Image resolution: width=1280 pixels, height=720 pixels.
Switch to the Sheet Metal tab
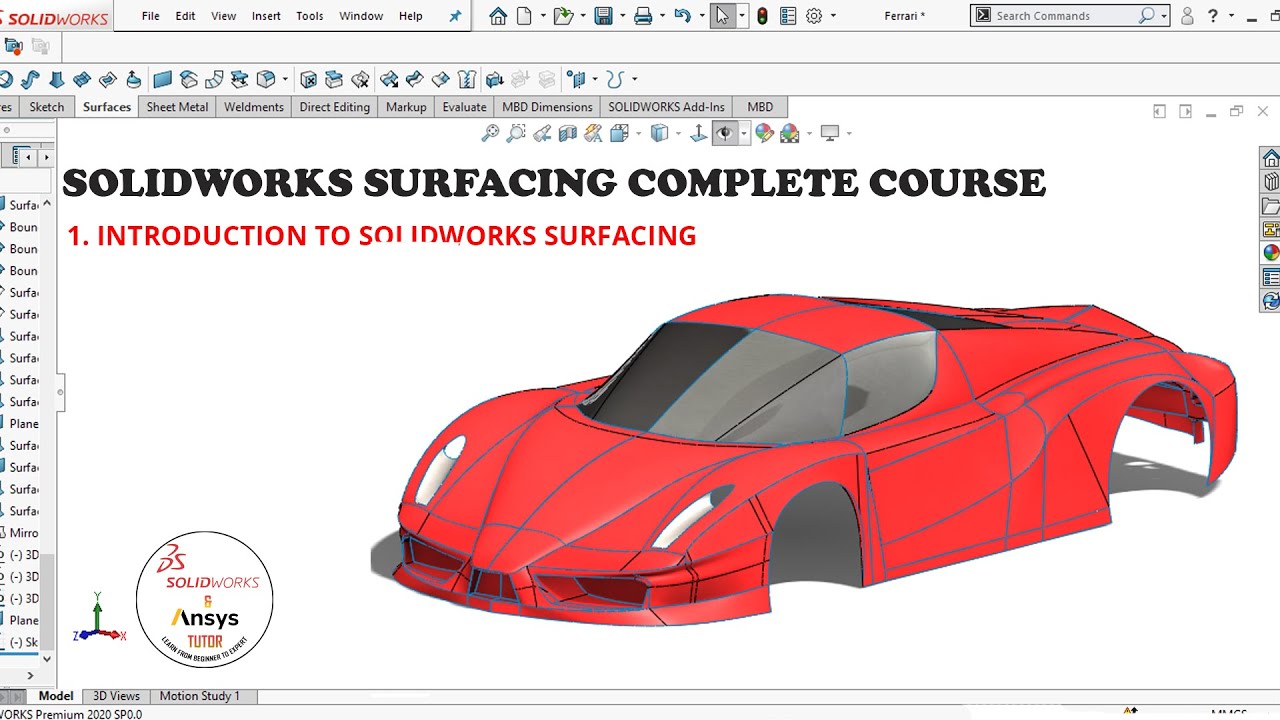point(177,107)
